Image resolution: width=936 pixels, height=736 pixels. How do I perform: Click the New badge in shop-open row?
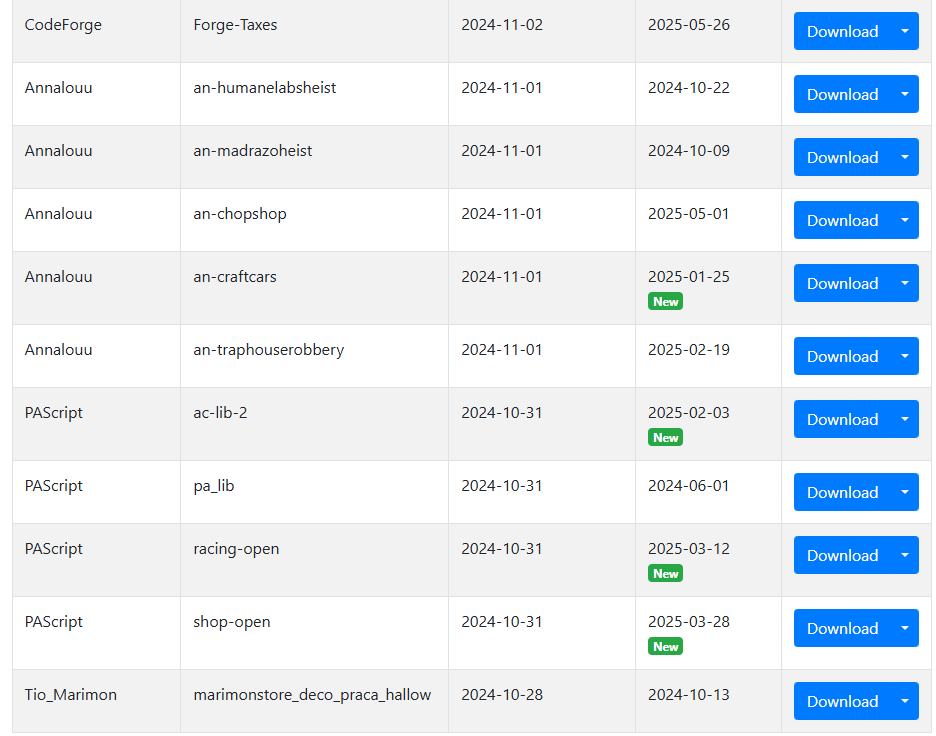pos(665,646)
